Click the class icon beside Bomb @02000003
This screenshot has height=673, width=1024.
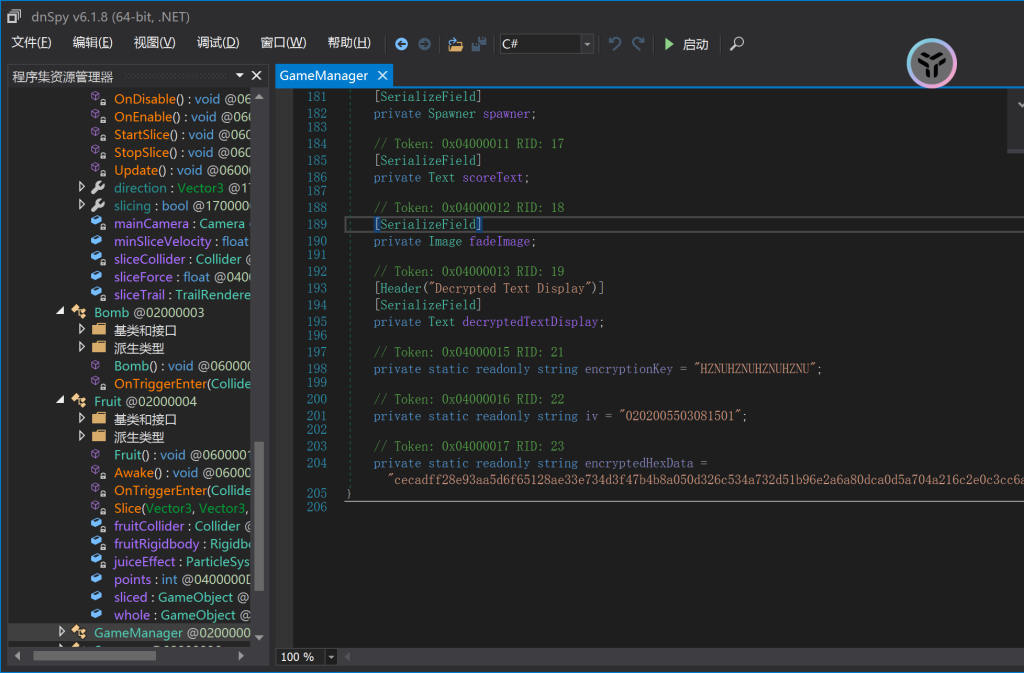[79, 312]
